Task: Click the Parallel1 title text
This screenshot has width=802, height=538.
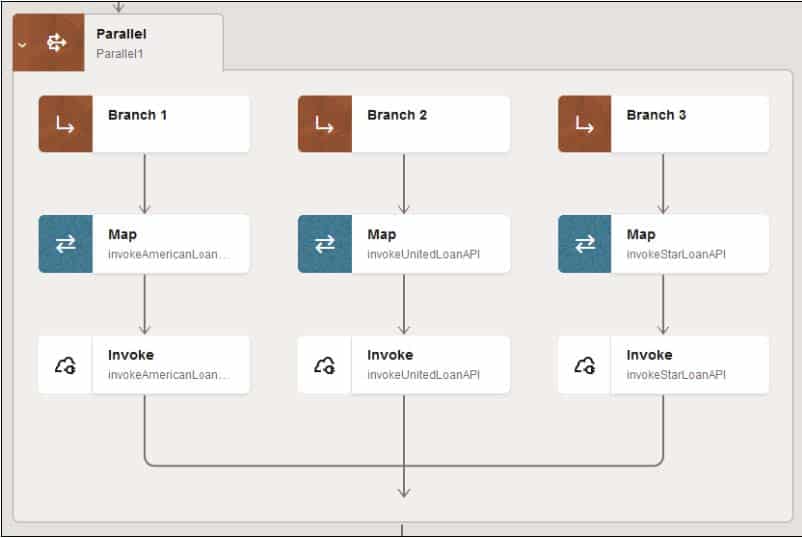Action: tap(120, 54)
